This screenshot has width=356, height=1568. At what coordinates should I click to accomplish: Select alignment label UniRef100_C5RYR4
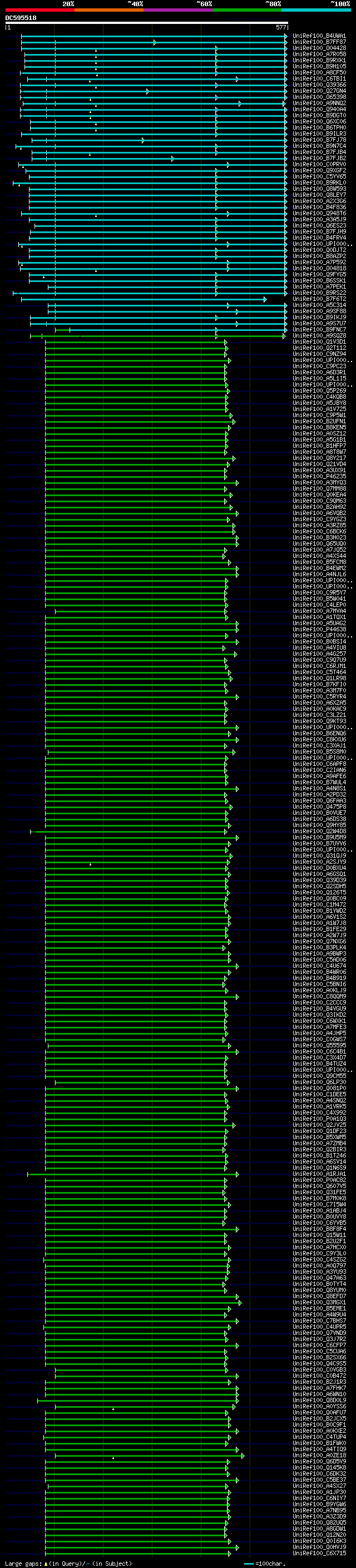pos(319,697)
